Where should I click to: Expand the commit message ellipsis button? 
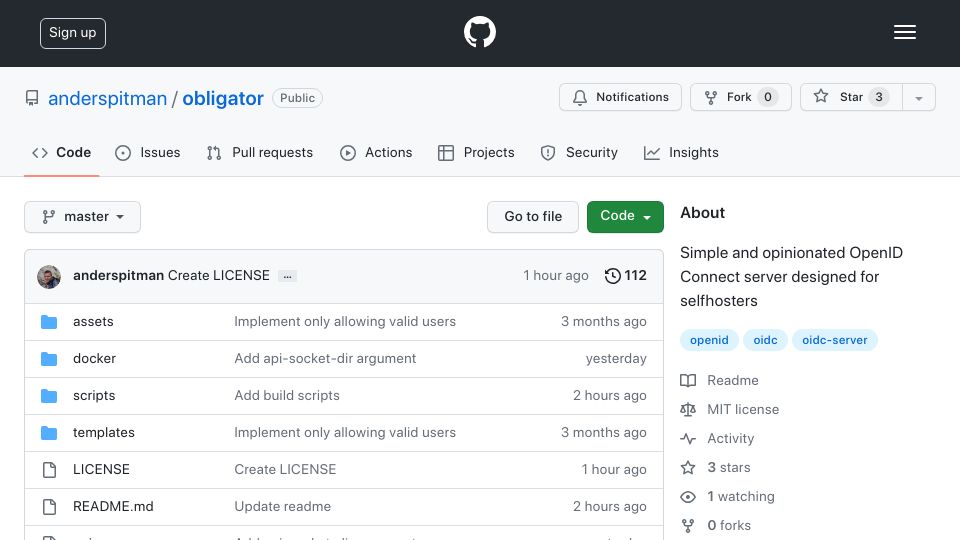pos(287,276)
